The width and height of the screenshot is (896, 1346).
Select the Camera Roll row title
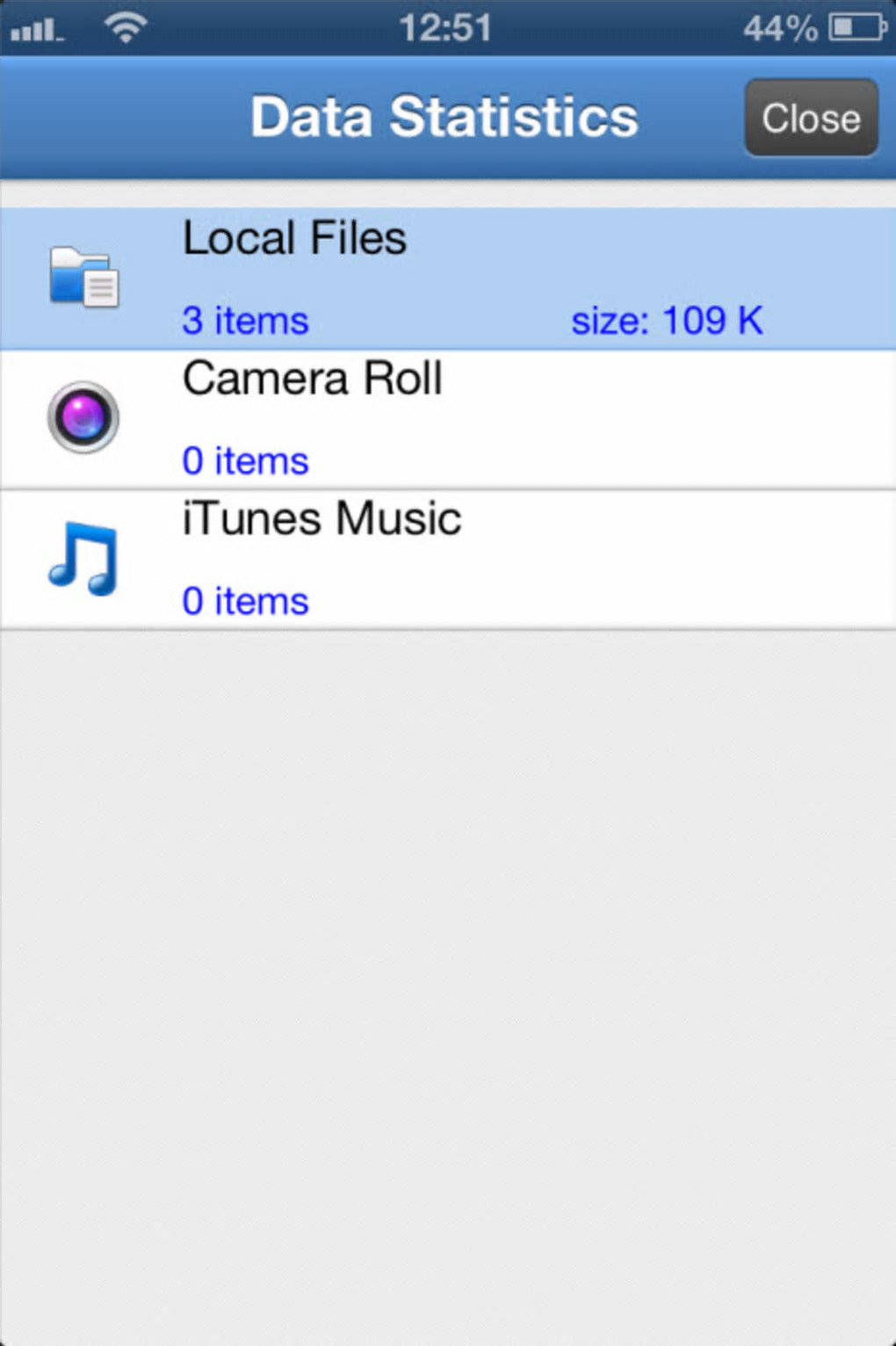[312, 379]
